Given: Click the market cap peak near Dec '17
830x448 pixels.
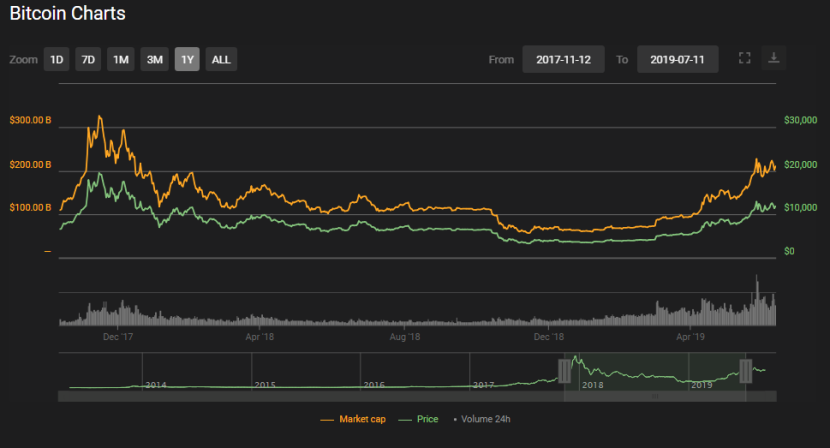Looking at the screenshot, I should click(x=99, y=117).
